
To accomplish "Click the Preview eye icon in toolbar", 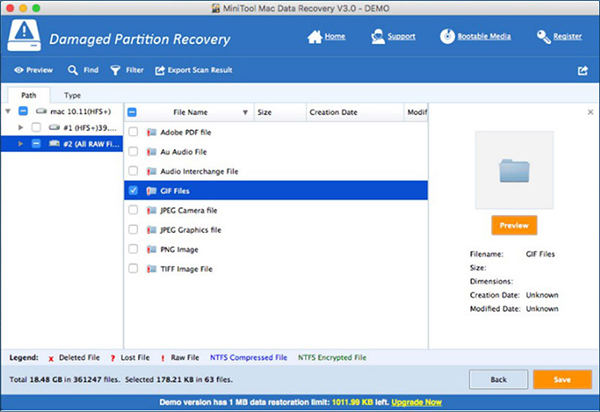I will (19, 70).
